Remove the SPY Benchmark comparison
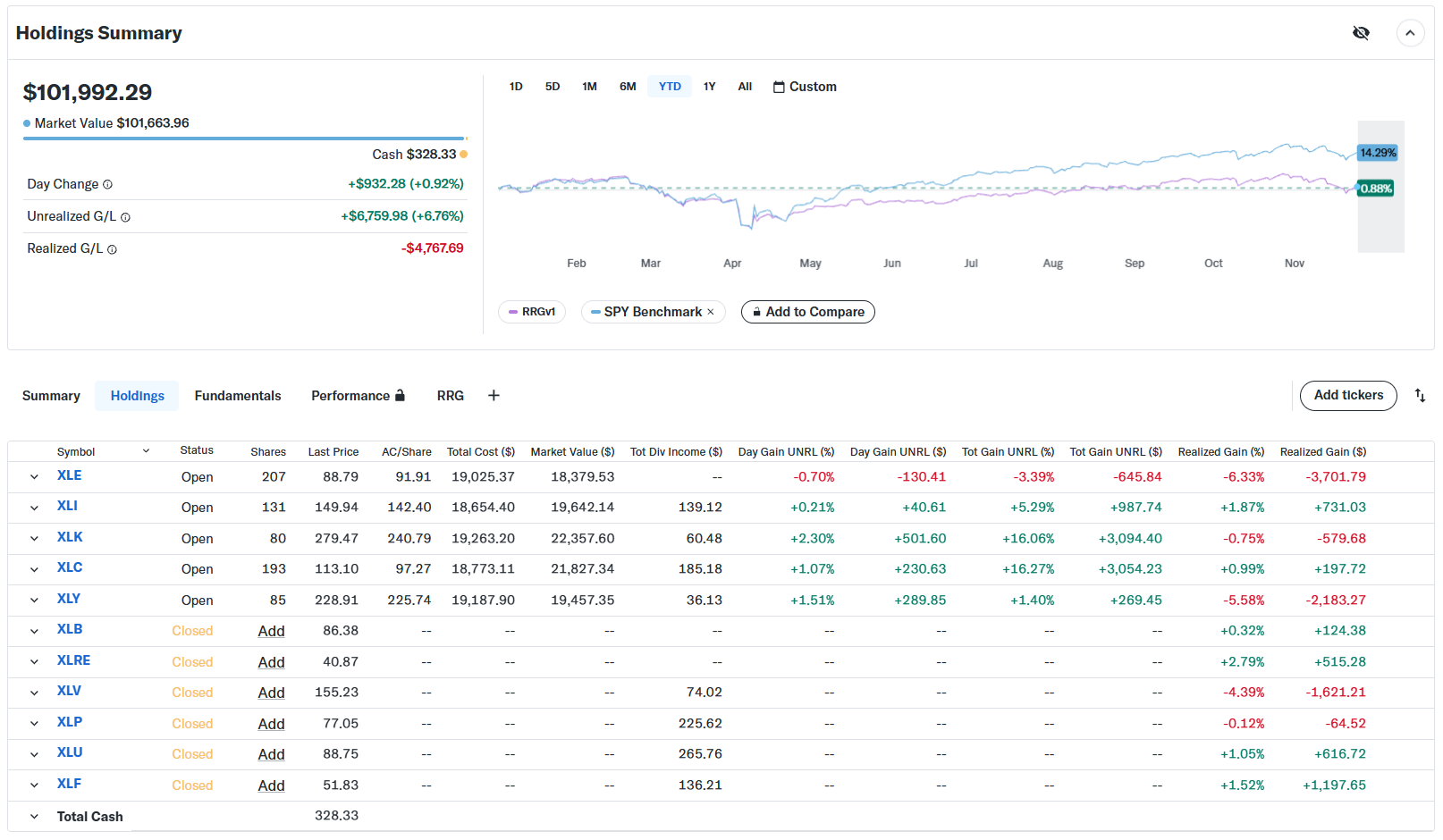 [711, 312]
